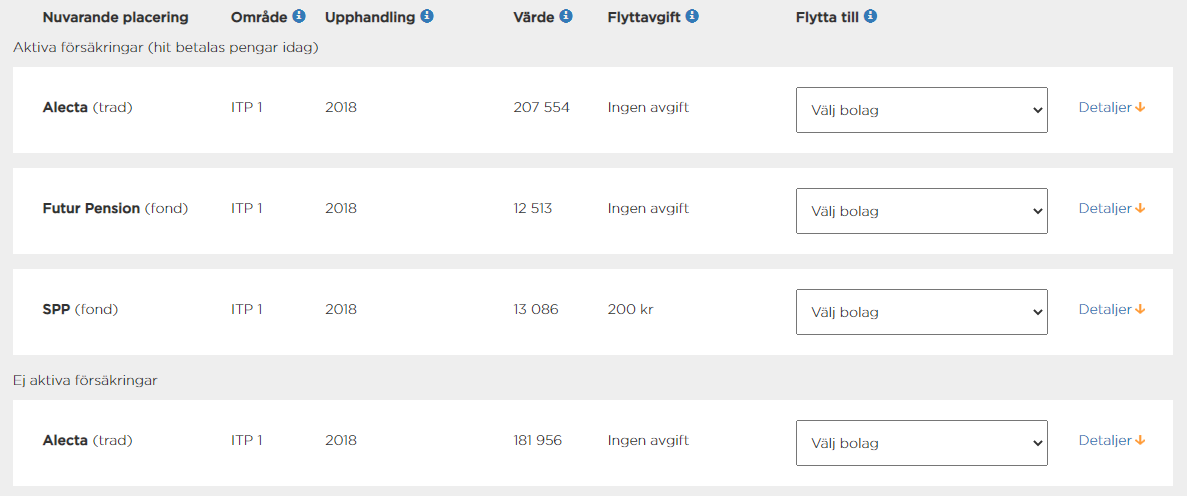Expand Detaljer for the active Alecta insurance
The width and height of the screenshot is (1187, 496).
click(1111, 107)
